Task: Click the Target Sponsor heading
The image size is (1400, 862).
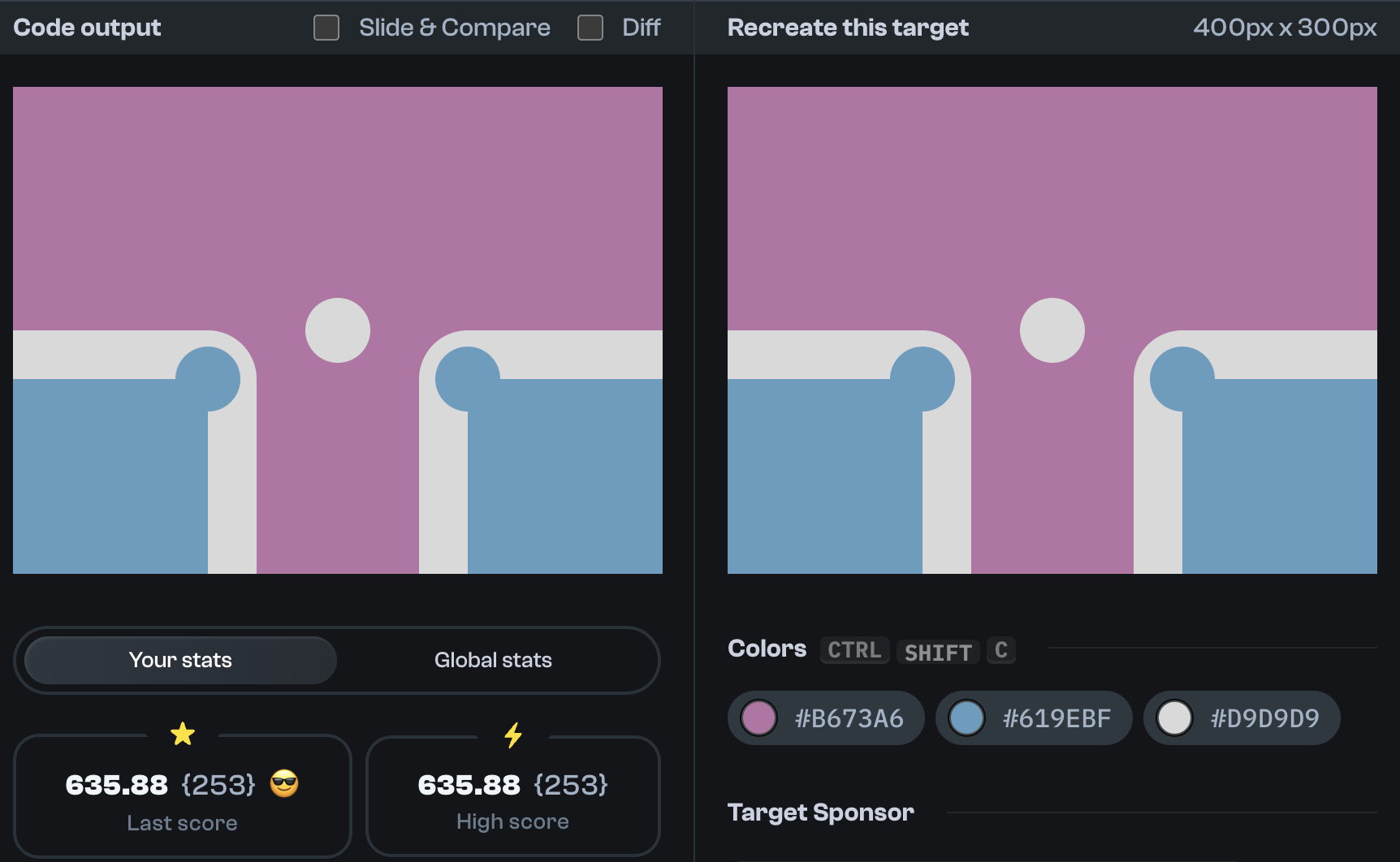Action: point(820,812)
